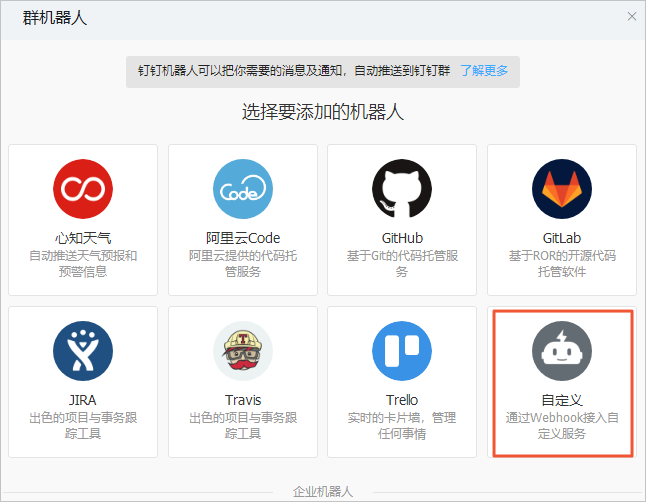Image resolution: width=646 pixels, height=502 pixels.
Task: Click description 阿里云提供的代码托管服务
Action: (243, 263)
